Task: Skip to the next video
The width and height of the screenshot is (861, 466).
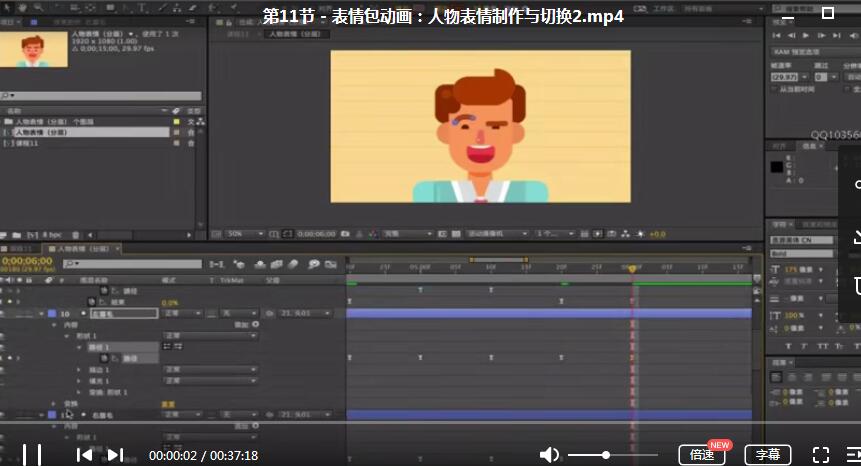Action: 115,455
